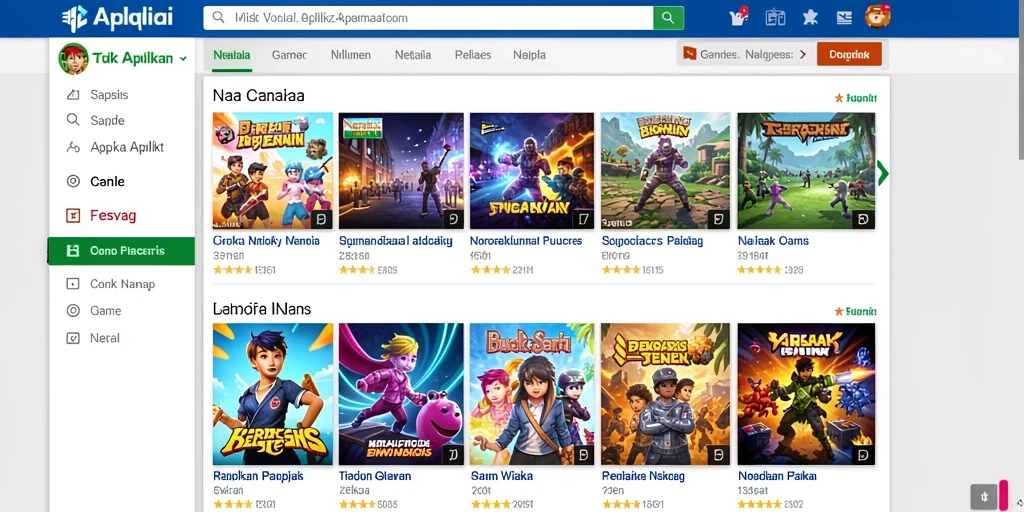Viewport: 1024px width, 512px height.
Task: Click the Sande magnifier sidebar icon
Action: (x=72, y=120)
